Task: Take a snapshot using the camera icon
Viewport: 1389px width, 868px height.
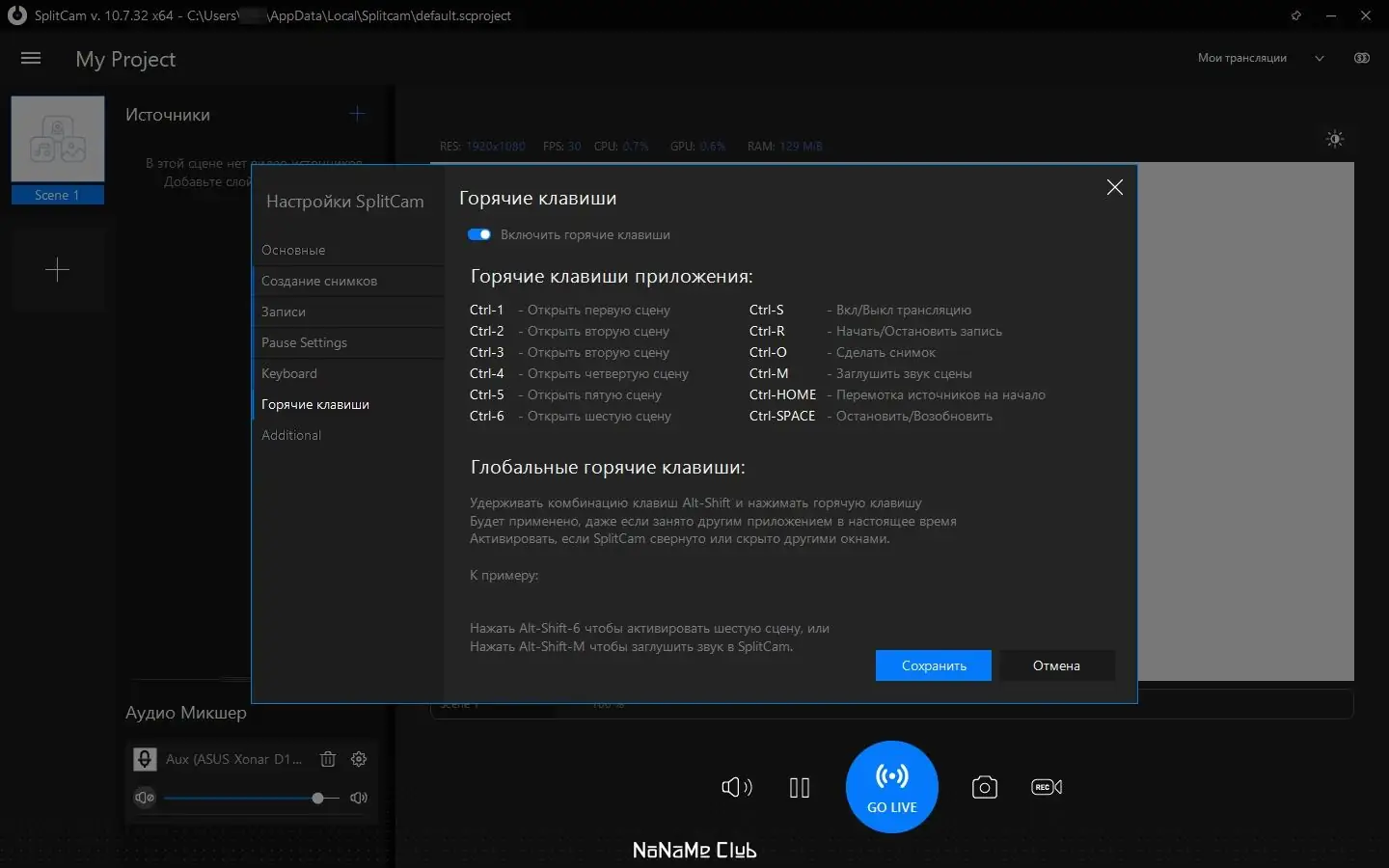Action: pyautogui.click(x=984, y=788)
